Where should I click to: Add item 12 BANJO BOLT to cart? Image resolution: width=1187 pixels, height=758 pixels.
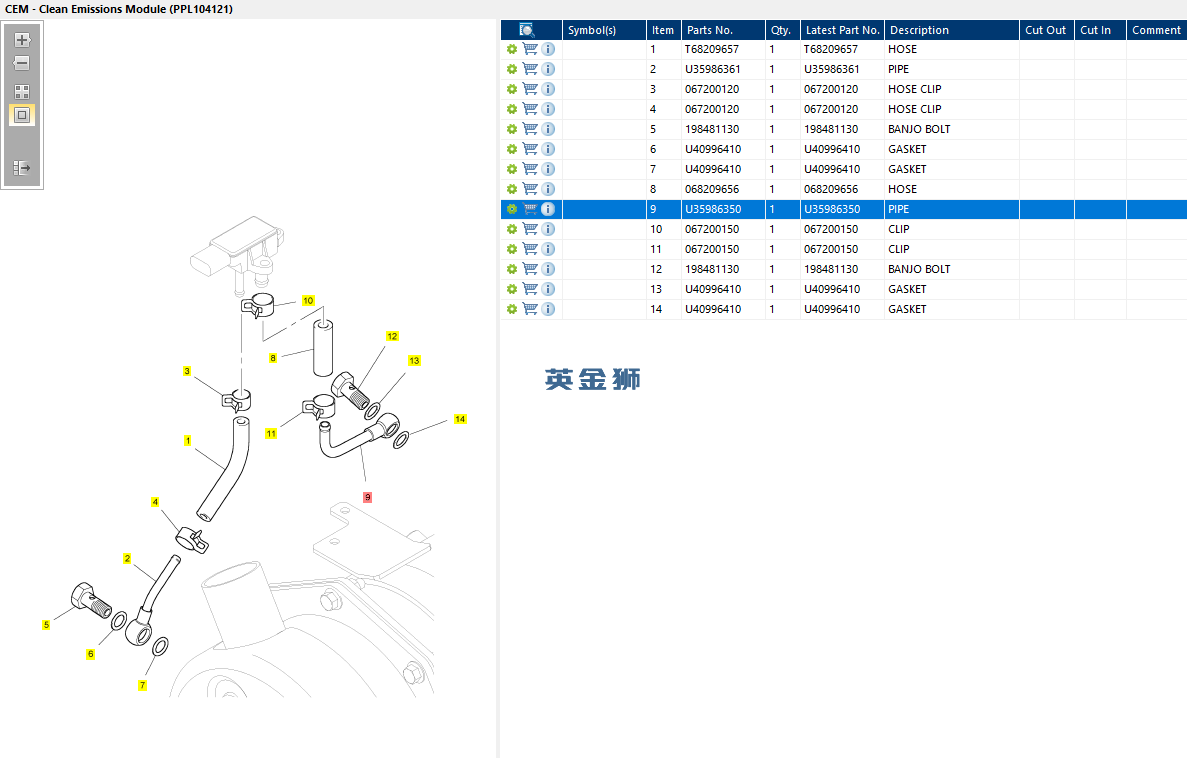(530, 269)
